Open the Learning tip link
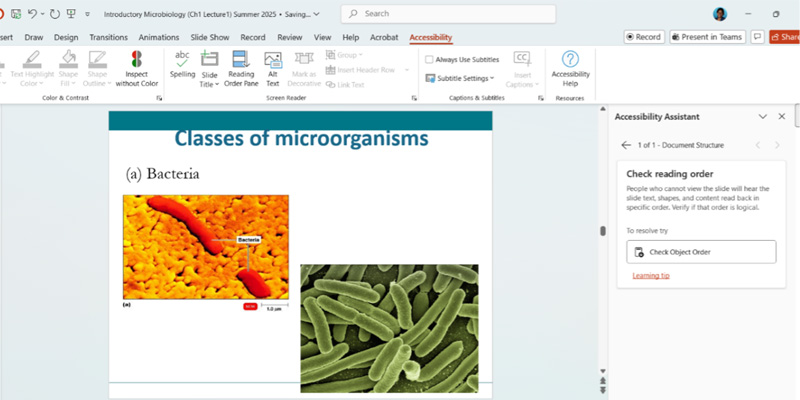 click(x=651, y=275)
